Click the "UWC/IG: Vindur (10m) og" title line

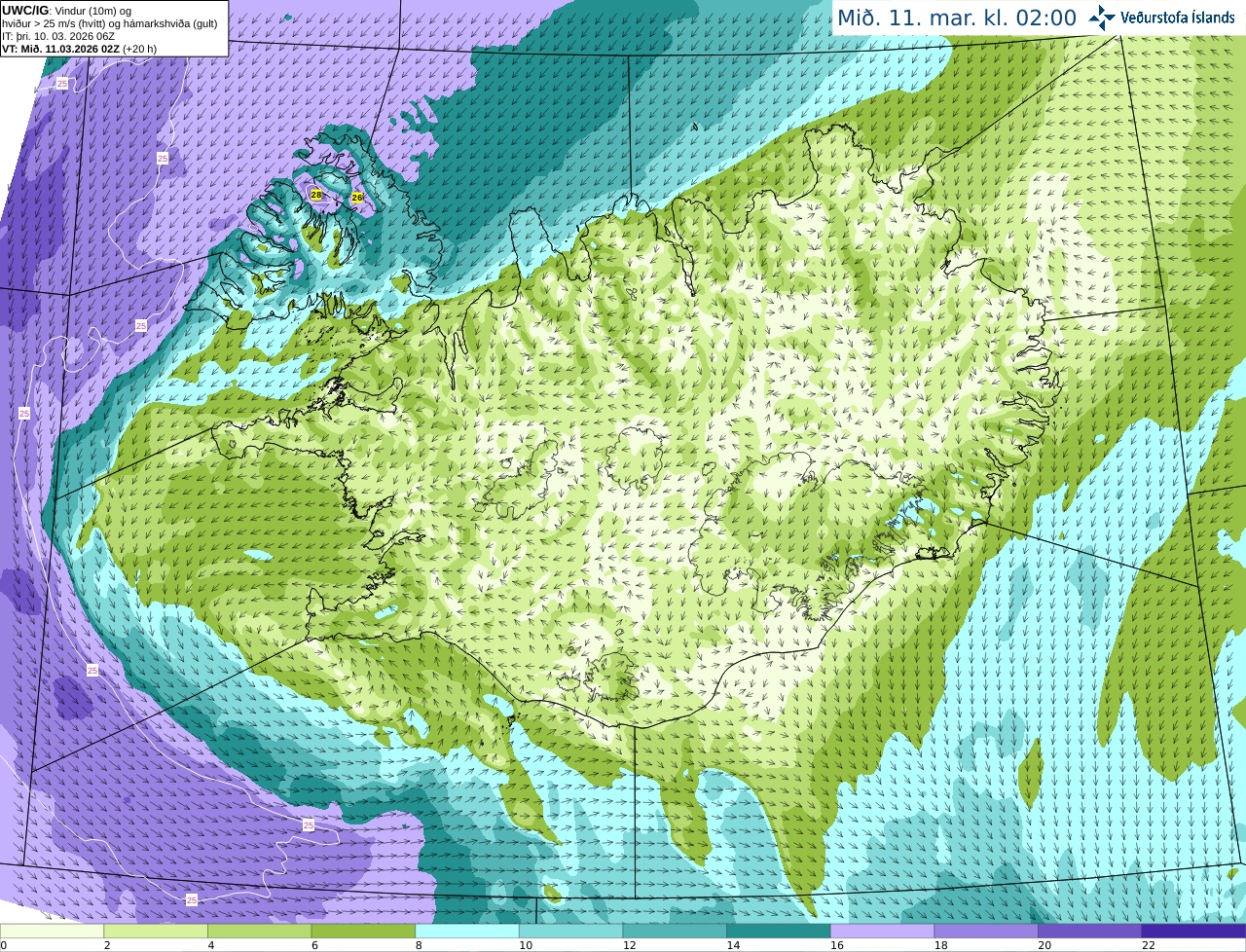(x=66, y=11)
